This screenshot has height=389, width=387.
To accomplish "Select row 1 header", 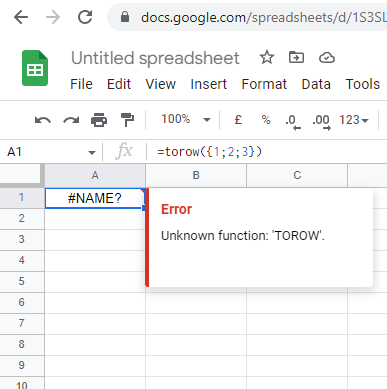I will (22, 198).
